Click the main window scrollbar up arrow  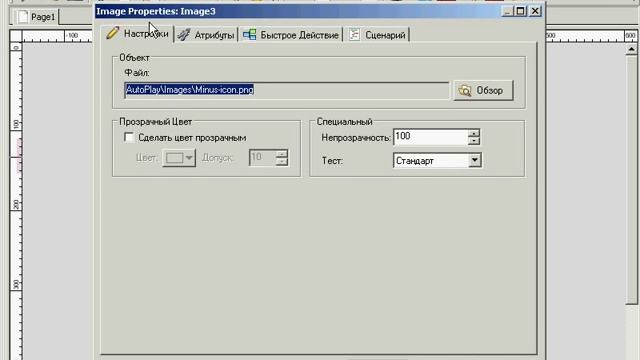[631, 49]
